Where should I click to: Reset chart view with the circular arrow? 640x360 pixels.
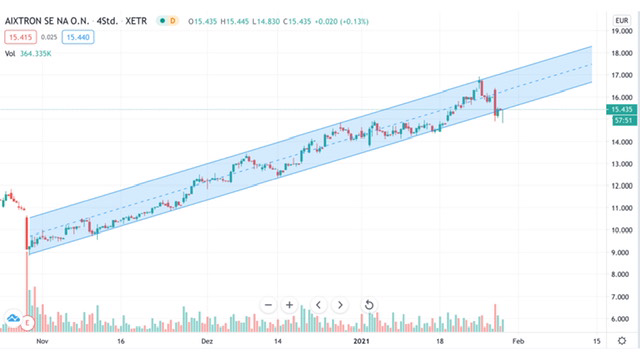point(369,305)
